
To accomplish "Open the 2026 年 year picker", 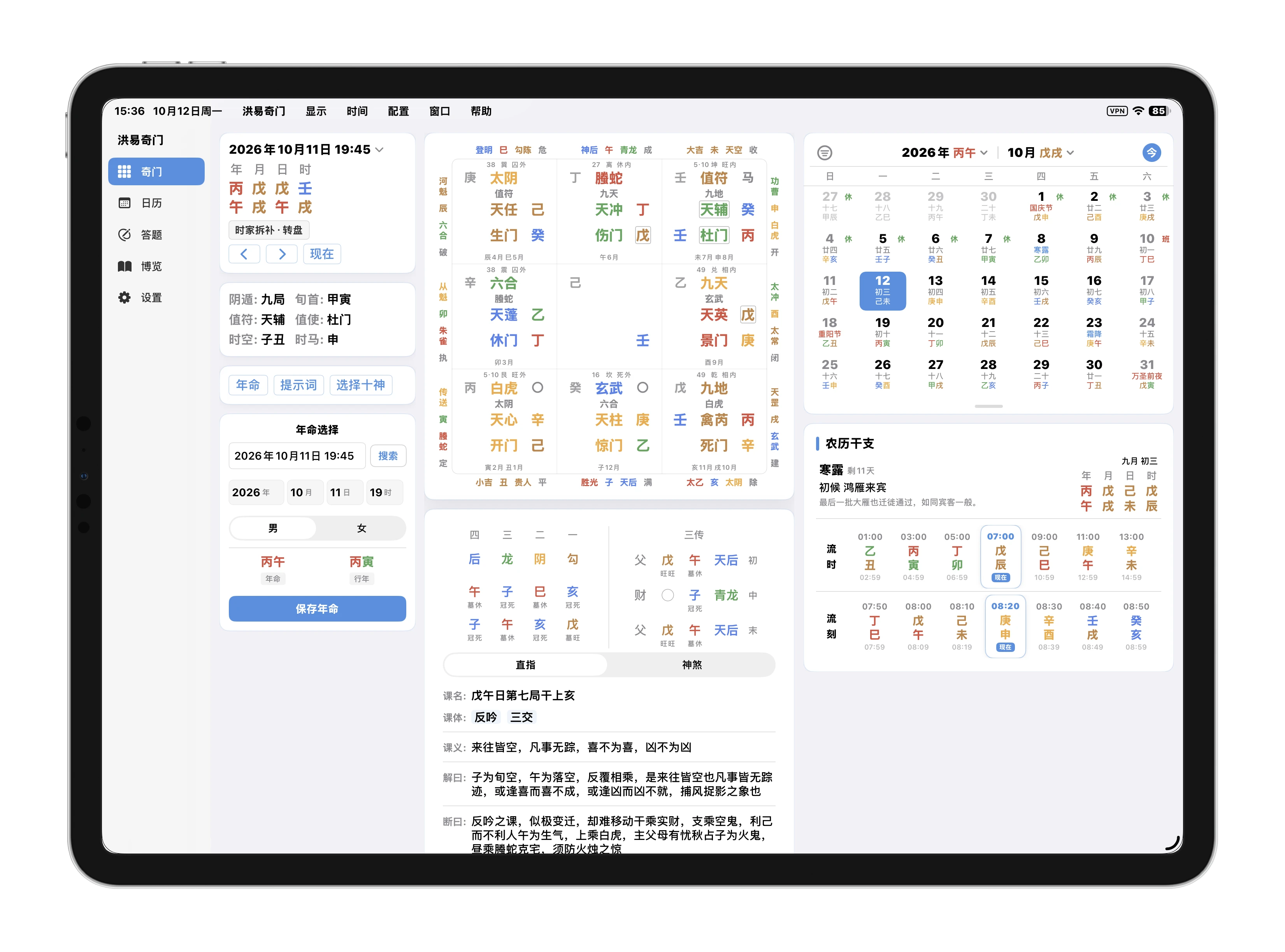I will click(256, 492).
